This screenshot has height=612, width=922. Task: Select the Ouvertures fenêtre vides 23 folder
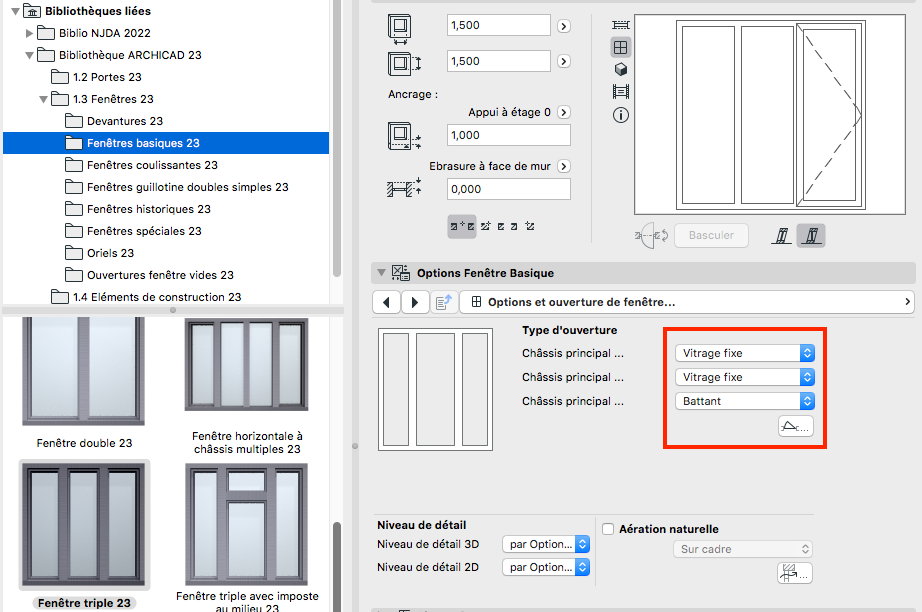pyautogui.click(x=166, y=275)
